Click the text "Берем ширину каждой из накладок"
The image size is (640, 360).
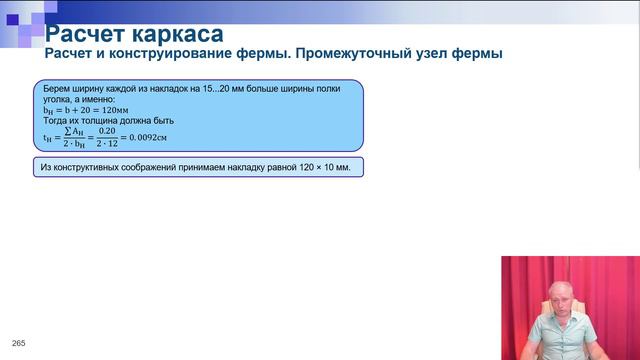coord(116,89)
